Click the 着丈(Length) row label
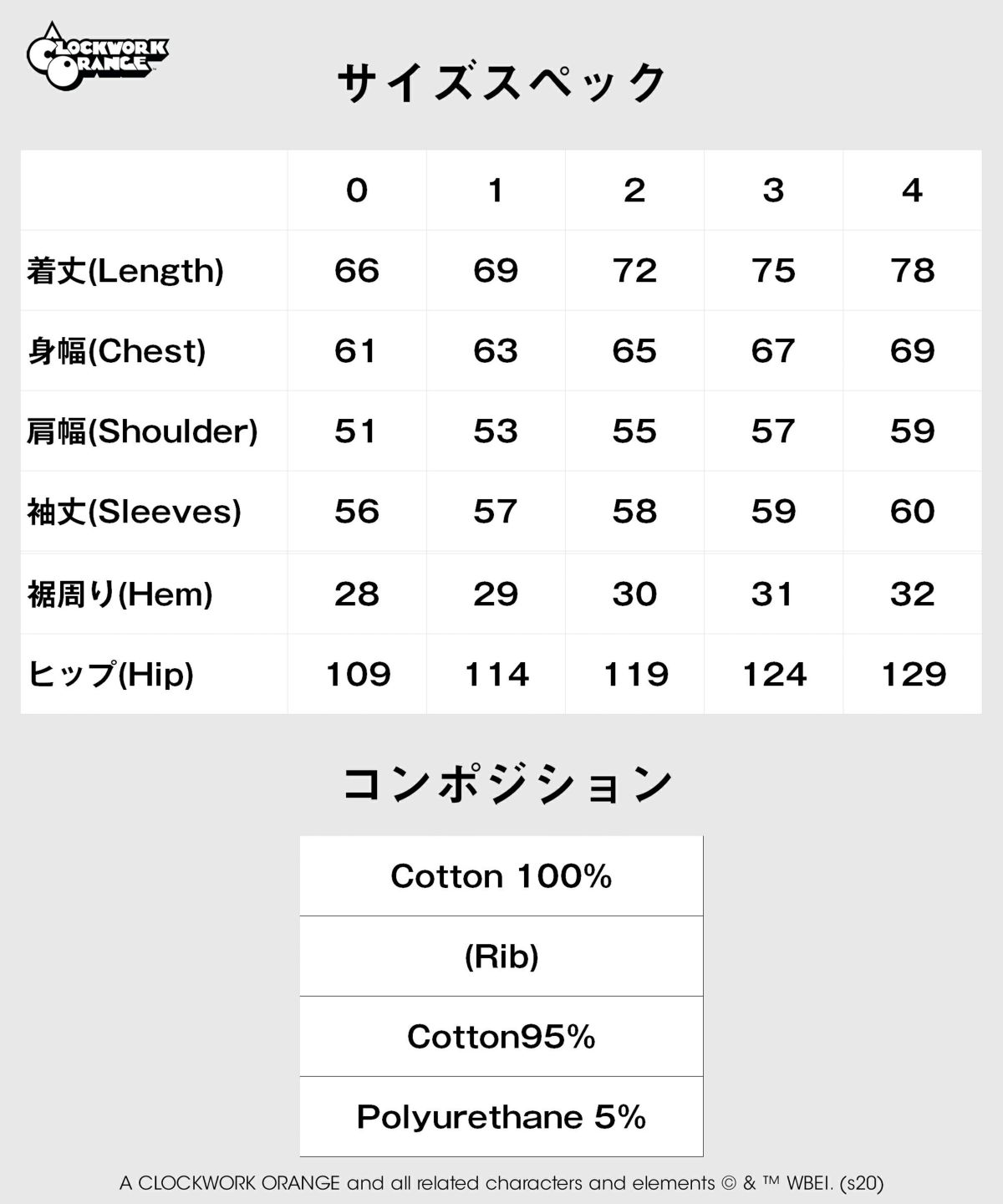This screenshot has width=1003, height=1204. point(125,271)
